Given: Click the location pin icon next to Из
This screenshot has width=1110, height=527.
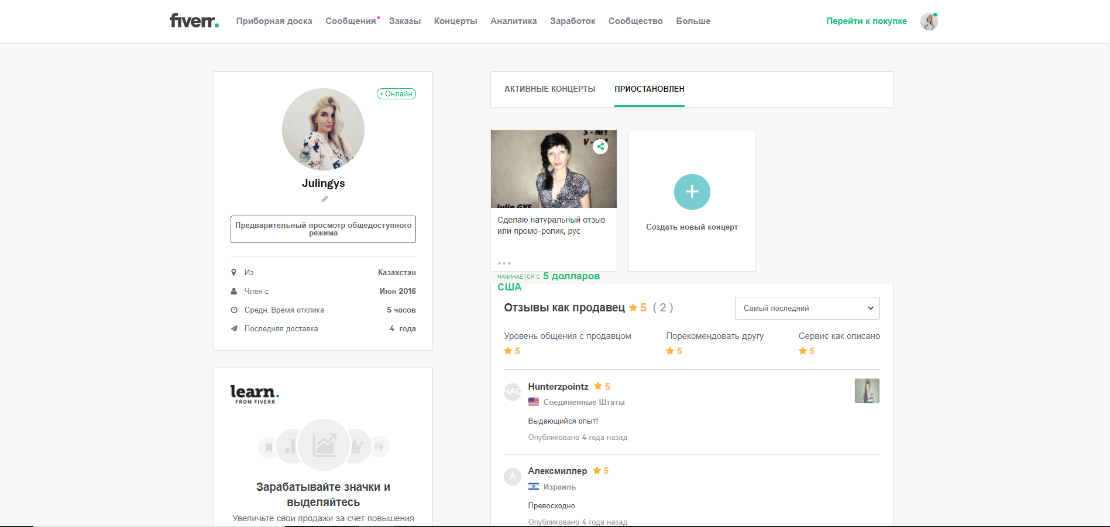Looking at the screenshot, I should [x=234, y=272].
